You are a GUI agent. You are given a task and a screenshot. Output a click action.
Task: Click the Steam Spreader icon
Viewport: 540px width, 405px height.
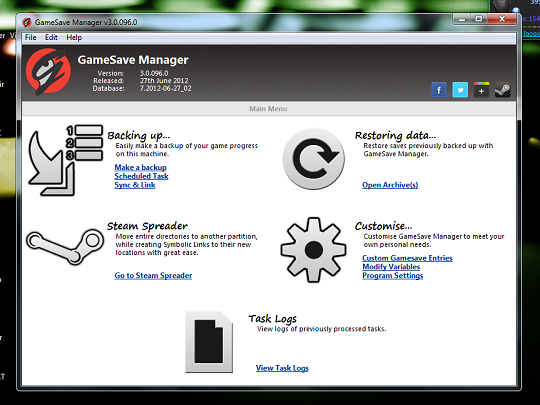[x=65, y=247]
